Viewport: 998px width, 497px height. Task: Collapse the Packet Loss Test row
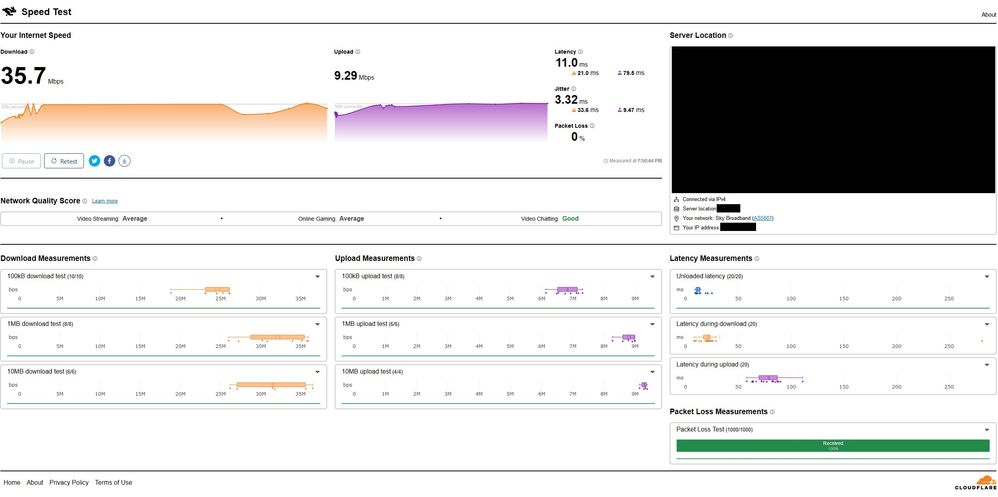(x=988, y=429)
